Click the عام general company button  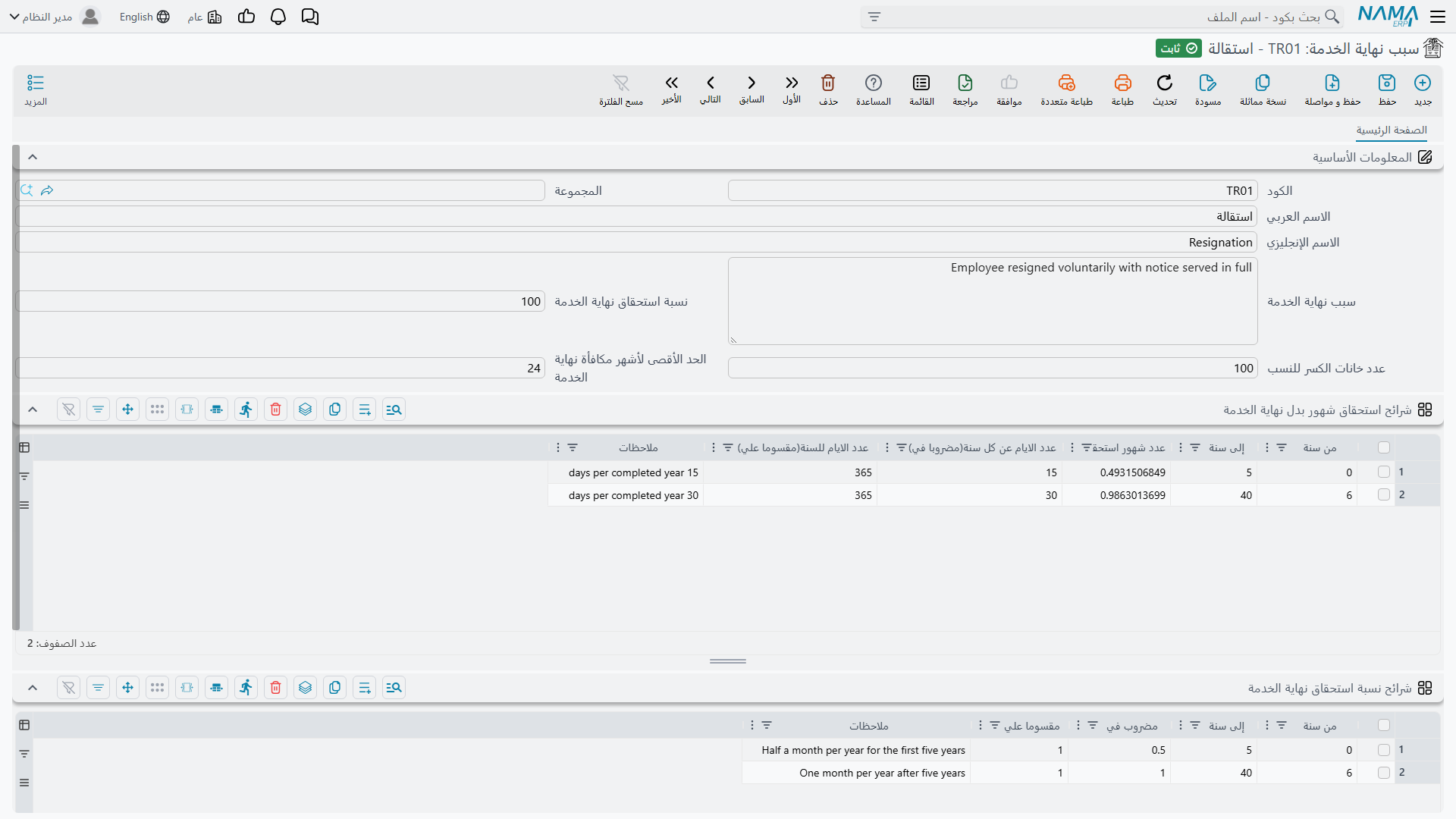tap(205, 17)
